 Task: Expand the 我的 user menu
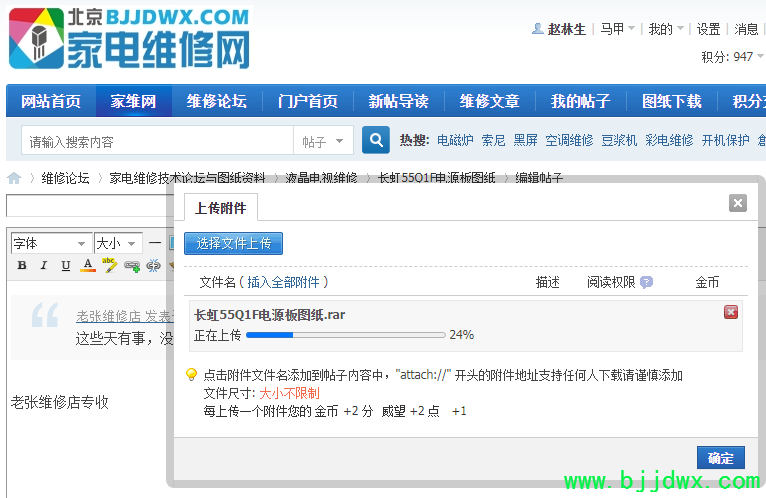pos(665,29)
